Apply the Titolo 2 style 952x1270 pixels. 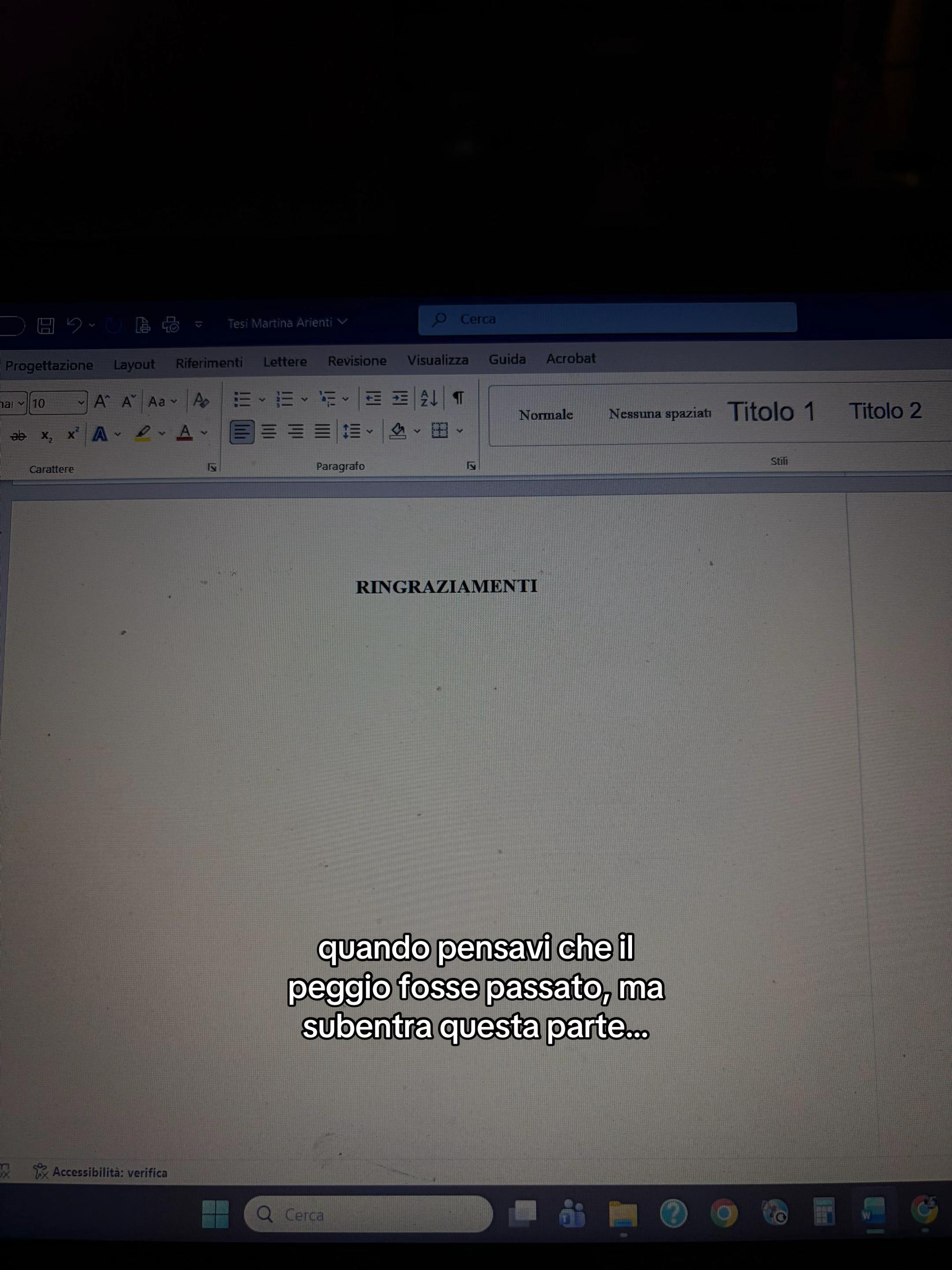point(885,411)
